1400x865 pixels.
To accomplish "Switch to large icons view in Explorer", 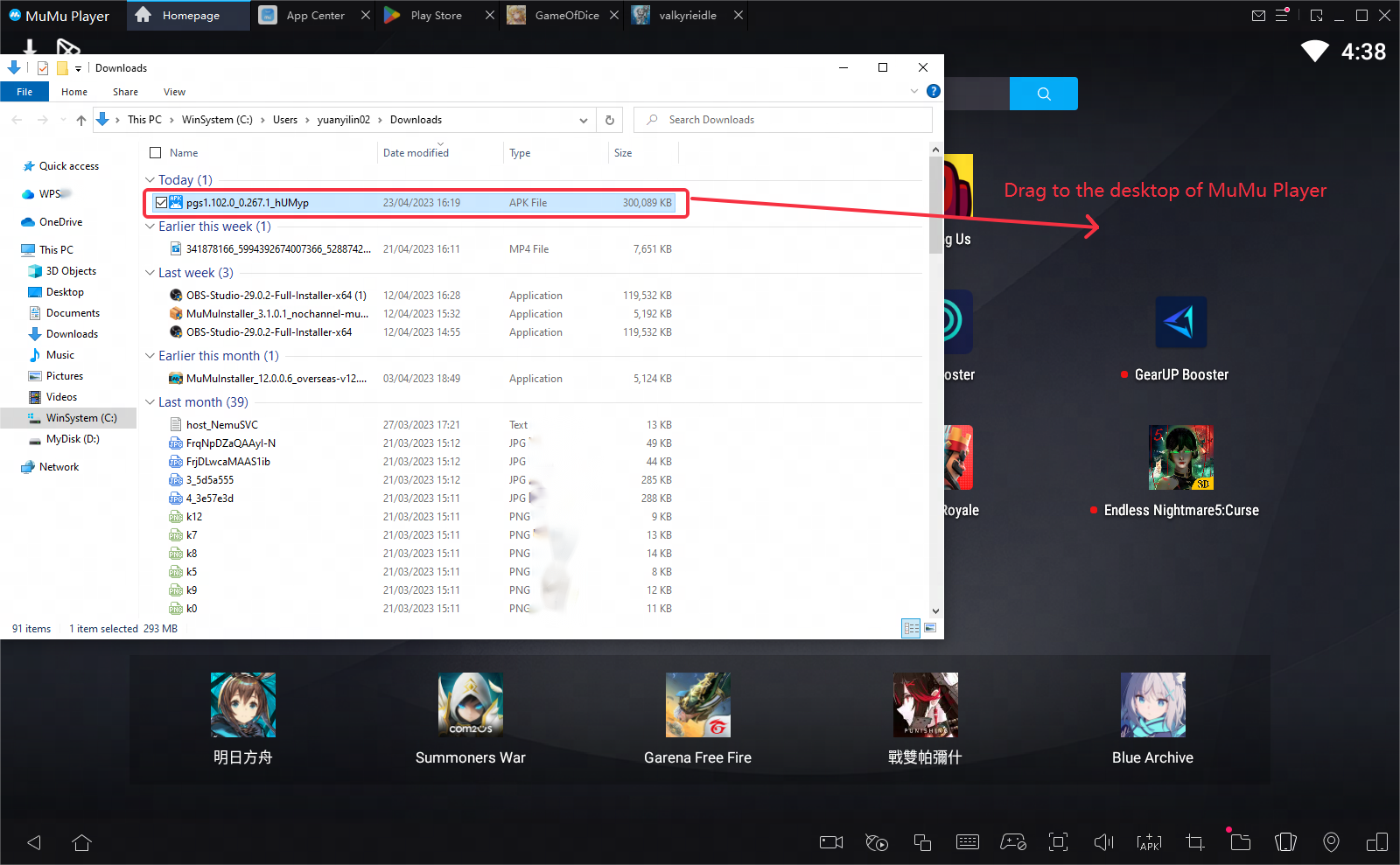I will (x=930, y=628).
